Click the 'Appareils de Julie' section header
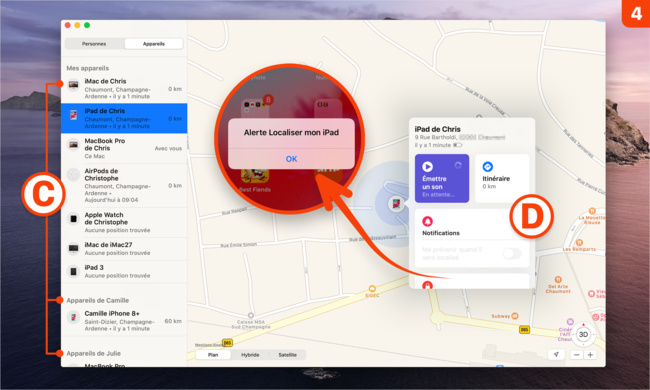 click(x=93, y=354)
